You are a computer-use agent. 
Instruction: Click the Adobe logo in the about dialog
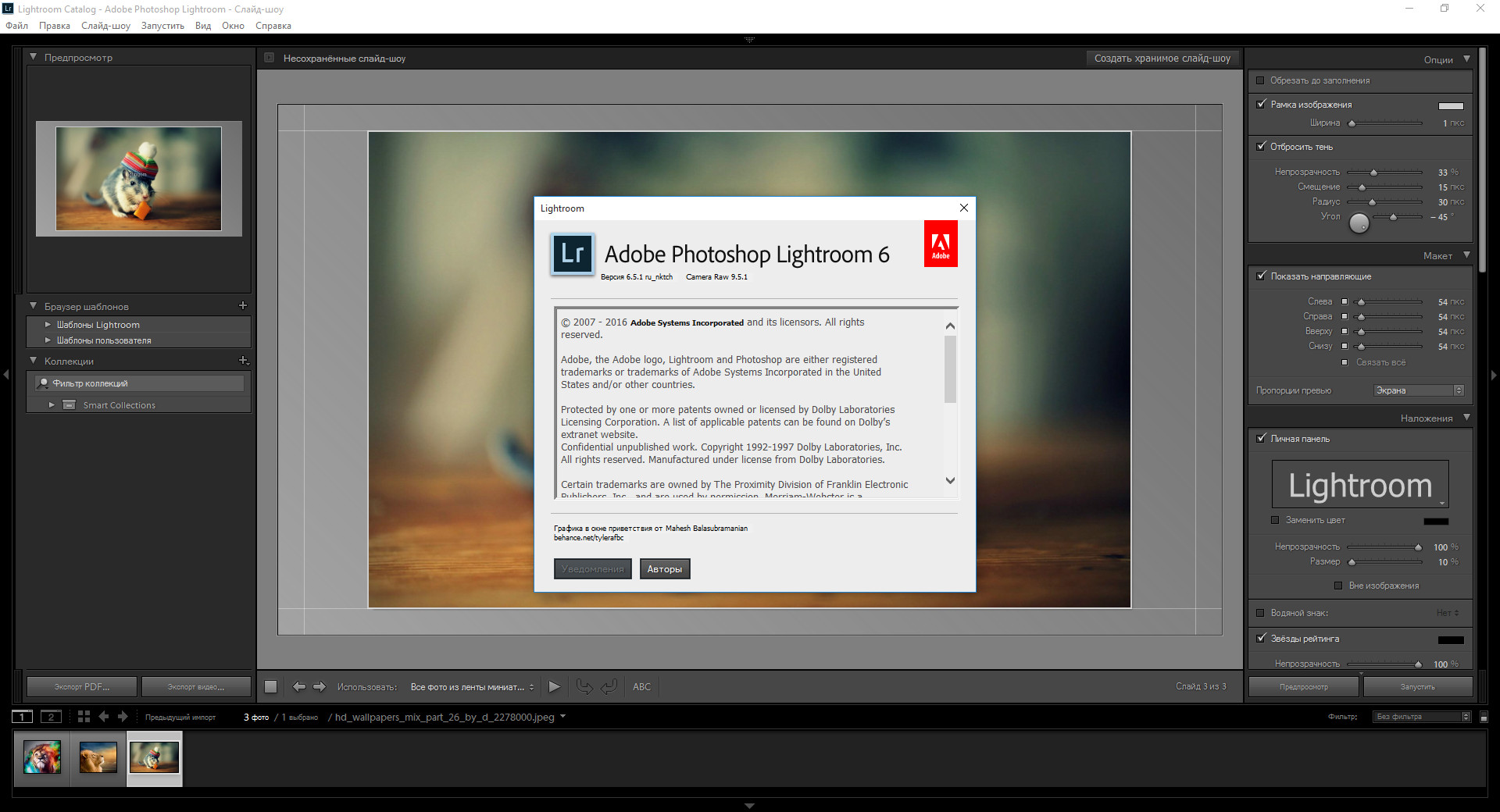(941, 244)
